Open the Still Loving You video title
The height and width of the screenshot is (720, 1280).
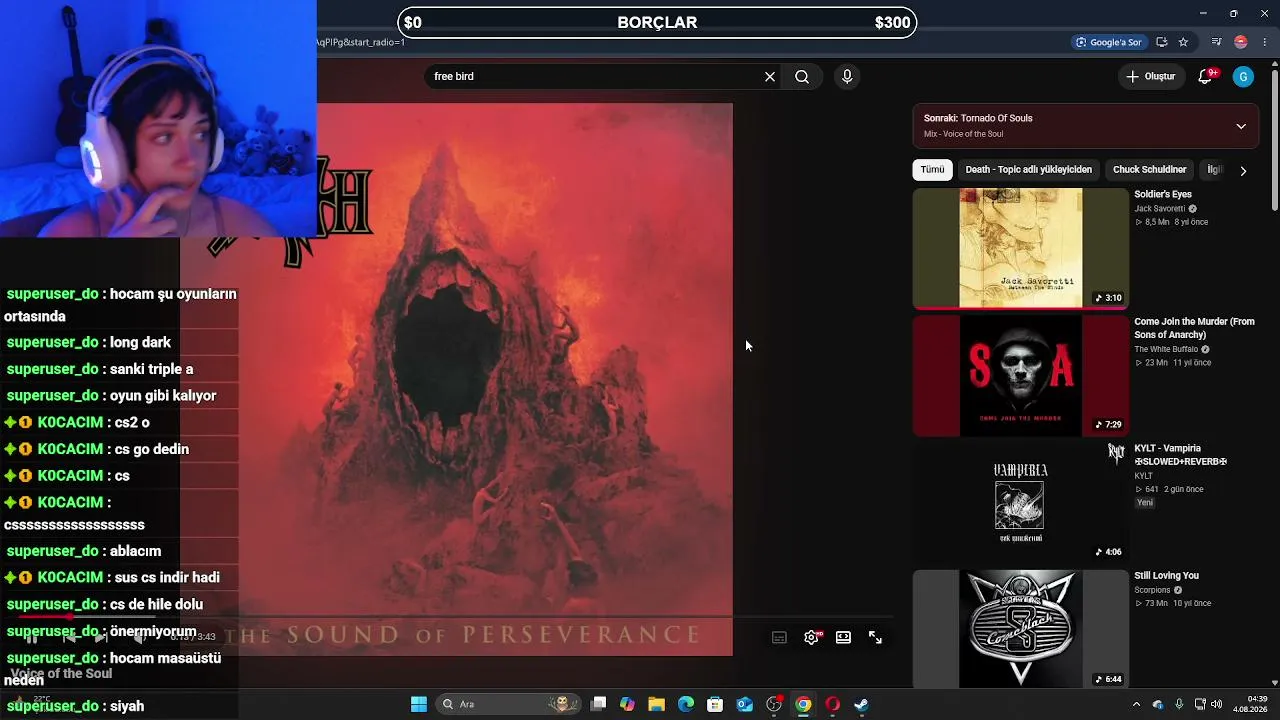1166,576
